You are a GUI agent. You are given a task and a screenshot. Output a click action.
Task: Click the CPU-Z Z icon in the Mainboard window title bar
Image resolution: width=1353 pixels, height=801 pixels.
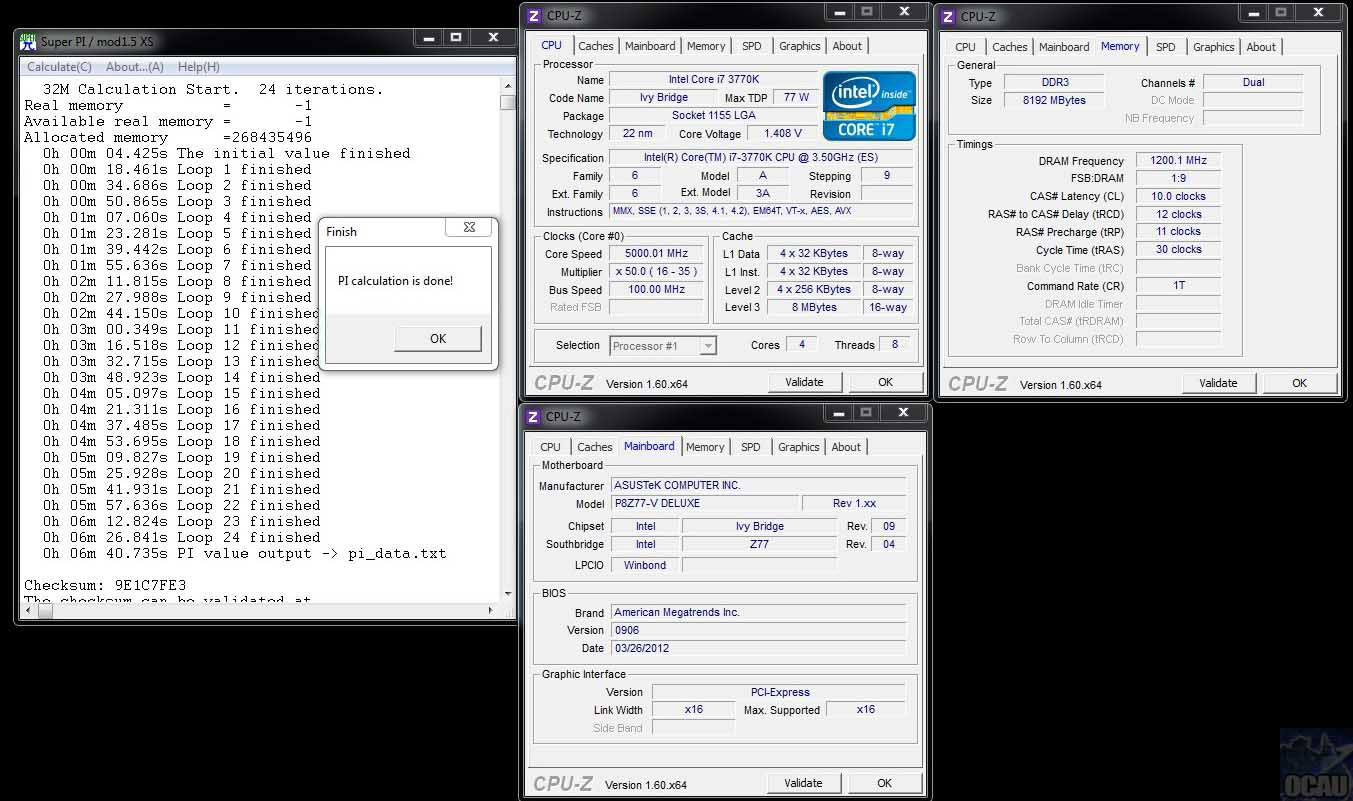coord(533,417)
